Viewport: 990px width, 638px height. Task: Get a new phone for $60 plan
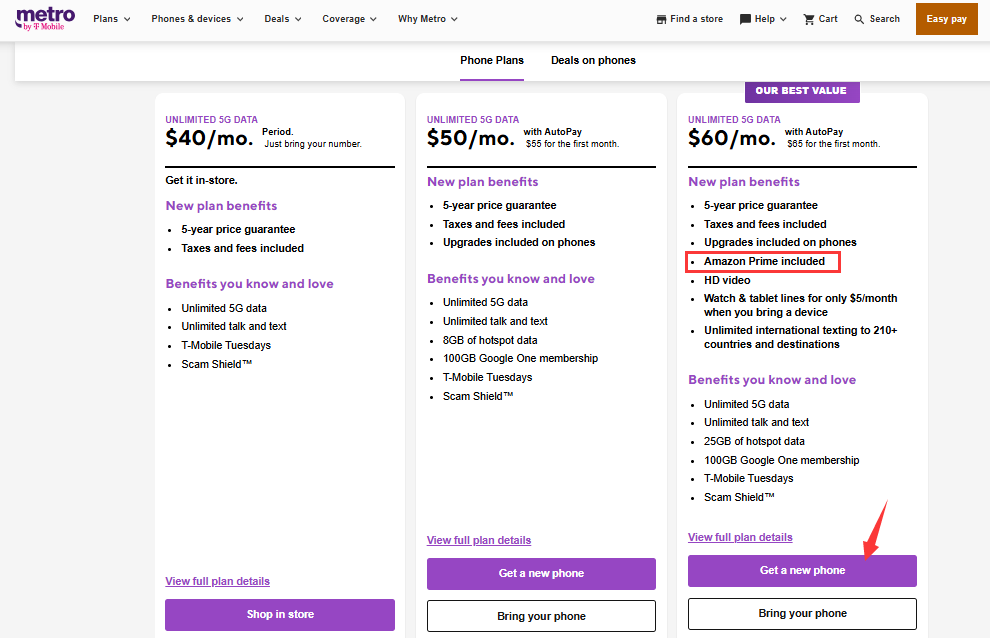coord(802,571)
